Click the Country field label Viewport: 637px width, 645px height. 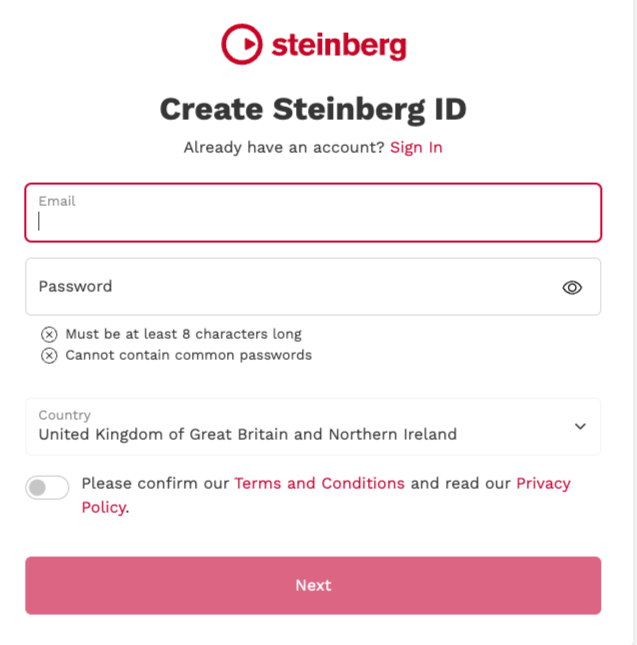coord(65,415)
